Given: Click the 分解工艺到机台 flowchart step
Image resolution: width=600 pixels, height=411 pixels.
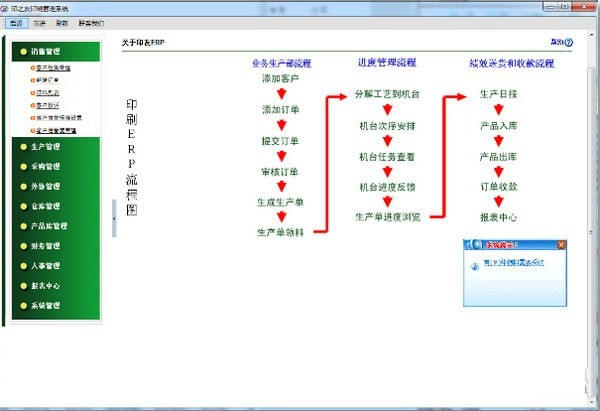Looking at the screenshot, I should point(387,94).
